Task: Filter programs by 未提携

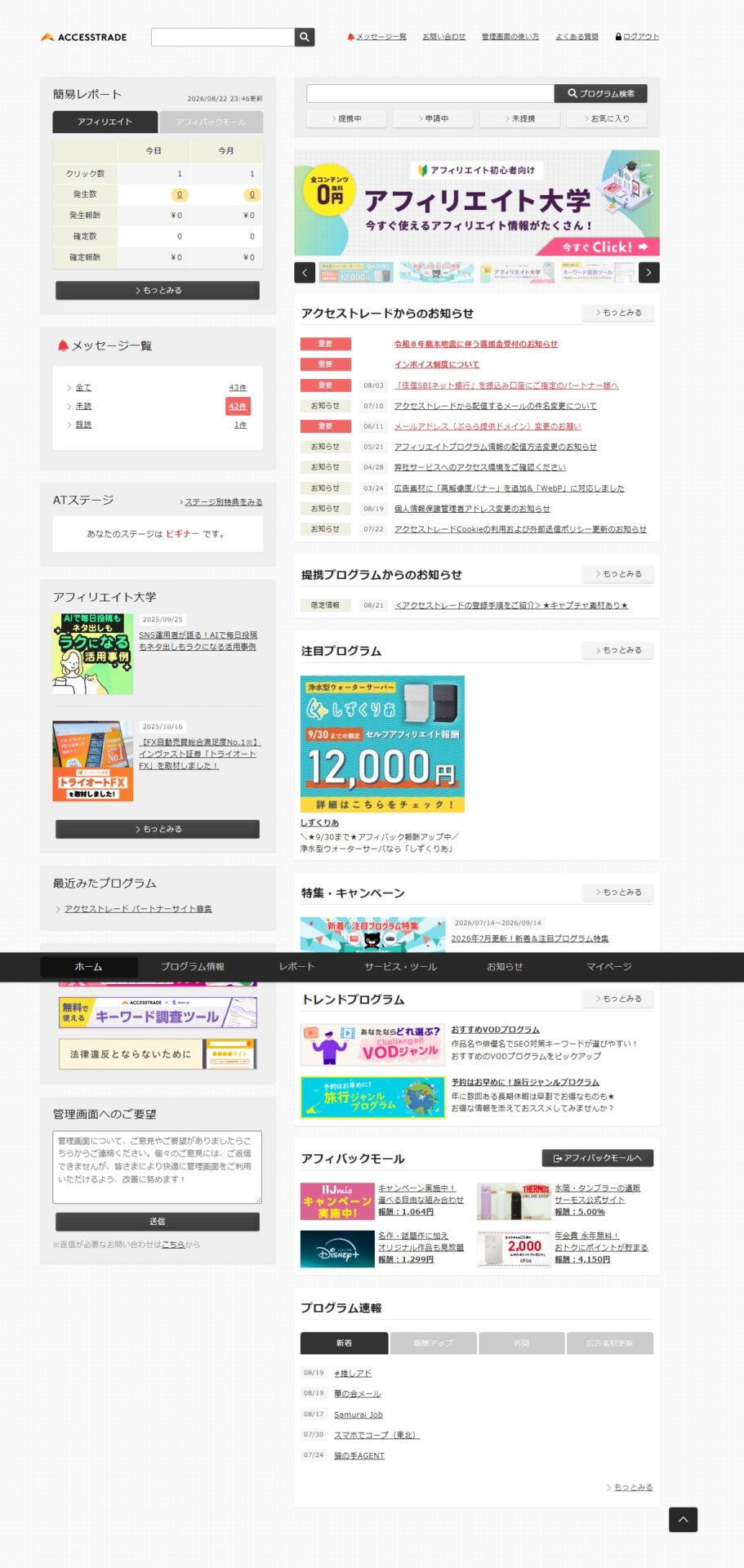Action: pos(520,118)
